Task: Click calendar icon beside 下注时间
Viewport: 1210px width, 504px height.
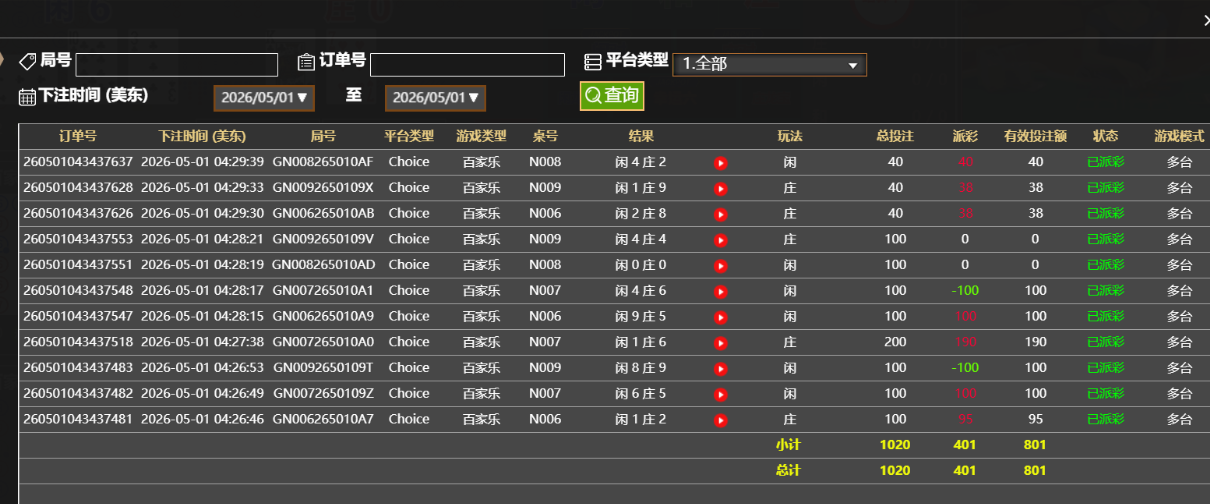Action: [27, 97]
